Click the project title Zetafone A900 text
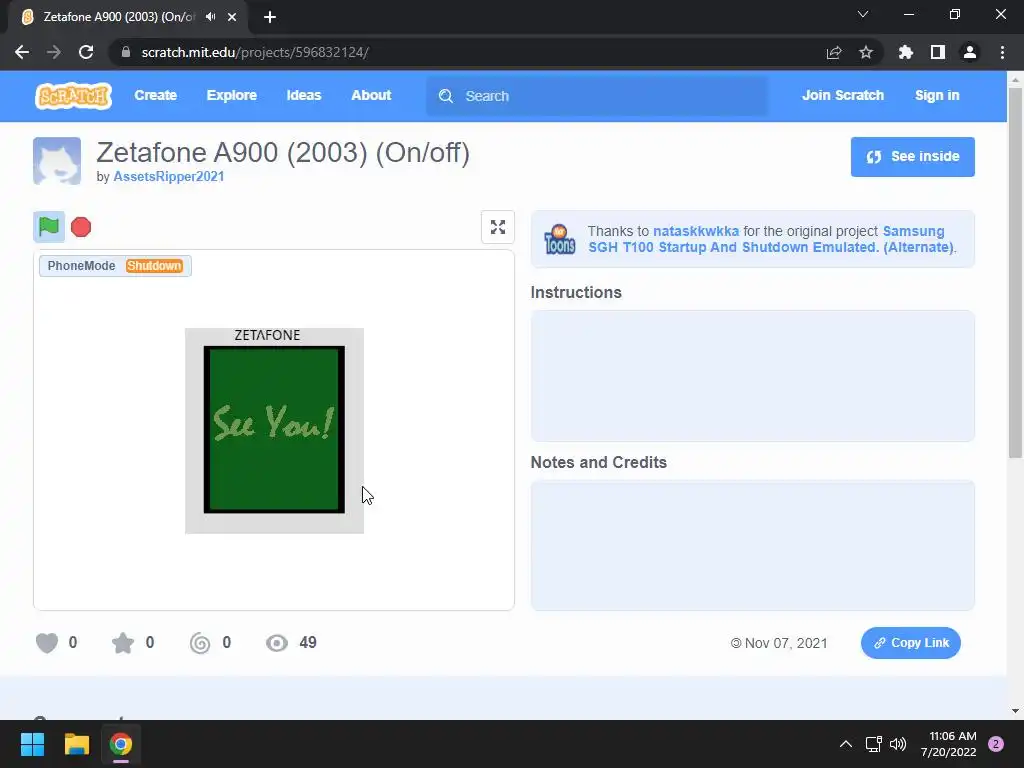The height and width of the screenshot is (768, 1024). (283, 153)
